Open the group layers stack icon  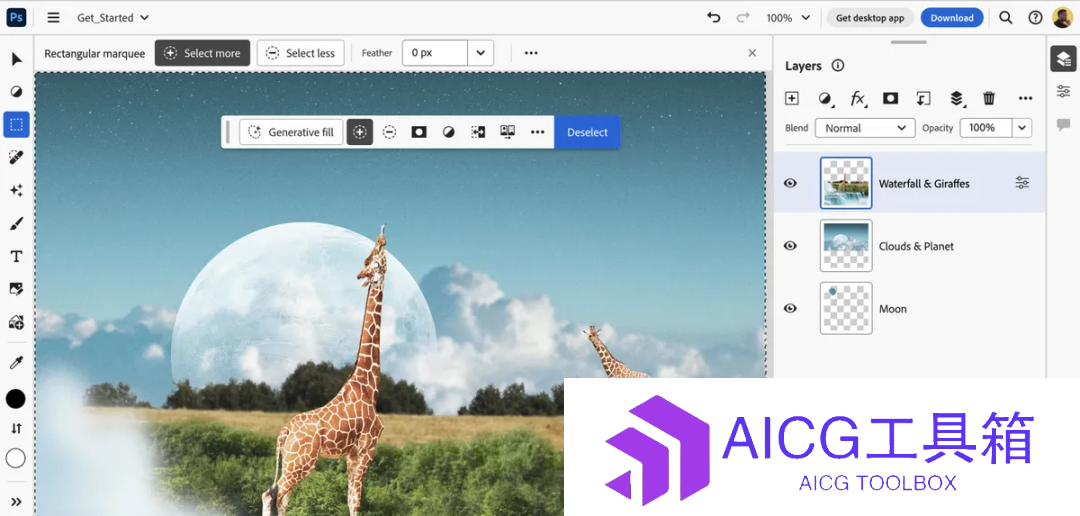pos(957,99)
